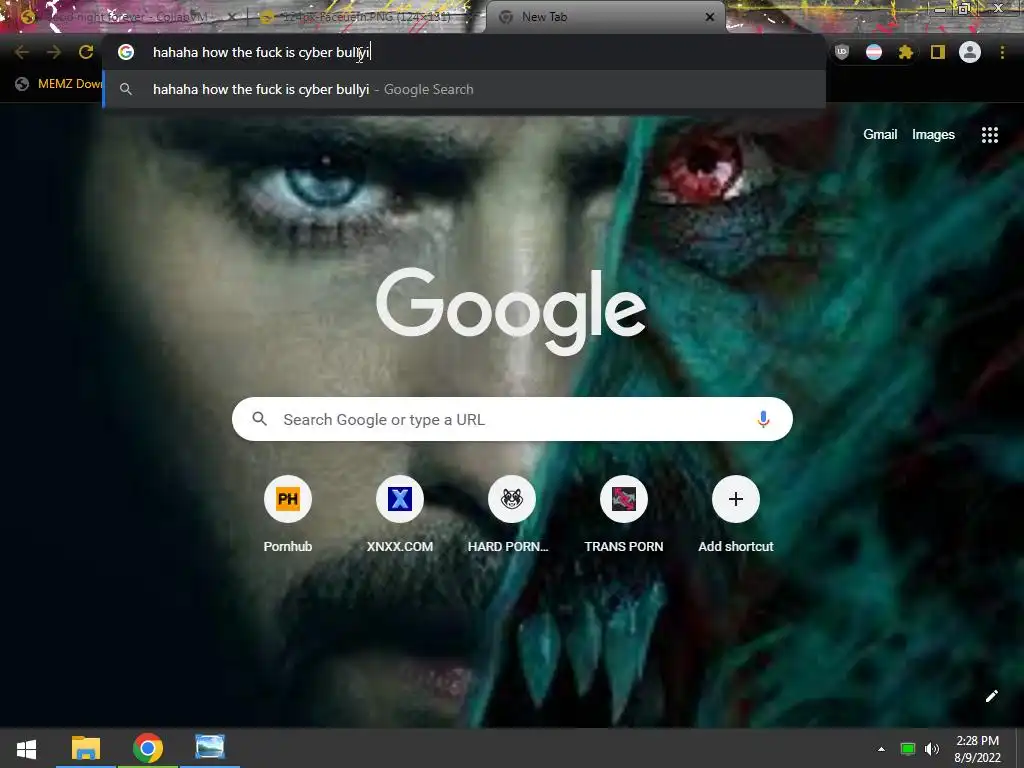Click the Search Google or type a URL box

tap(512, 419)
